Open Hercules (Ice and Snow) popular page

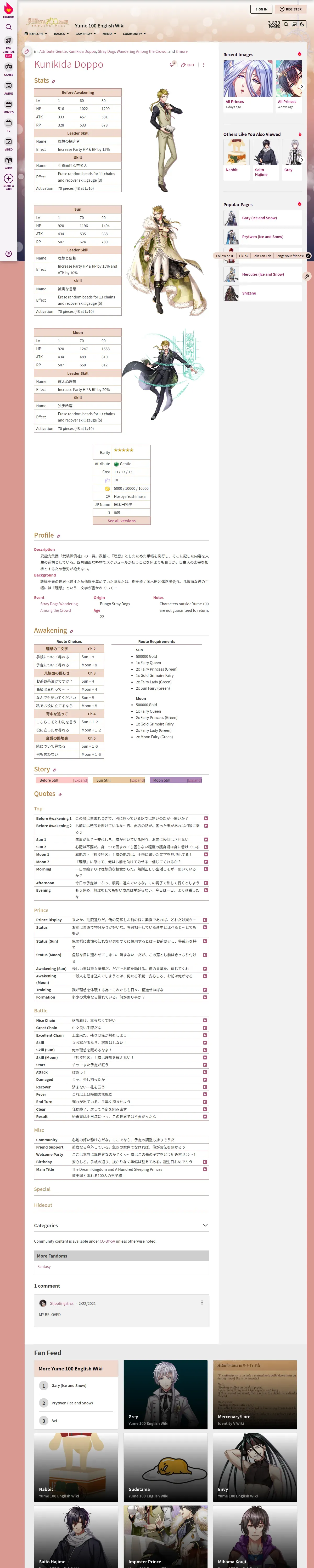263,274
